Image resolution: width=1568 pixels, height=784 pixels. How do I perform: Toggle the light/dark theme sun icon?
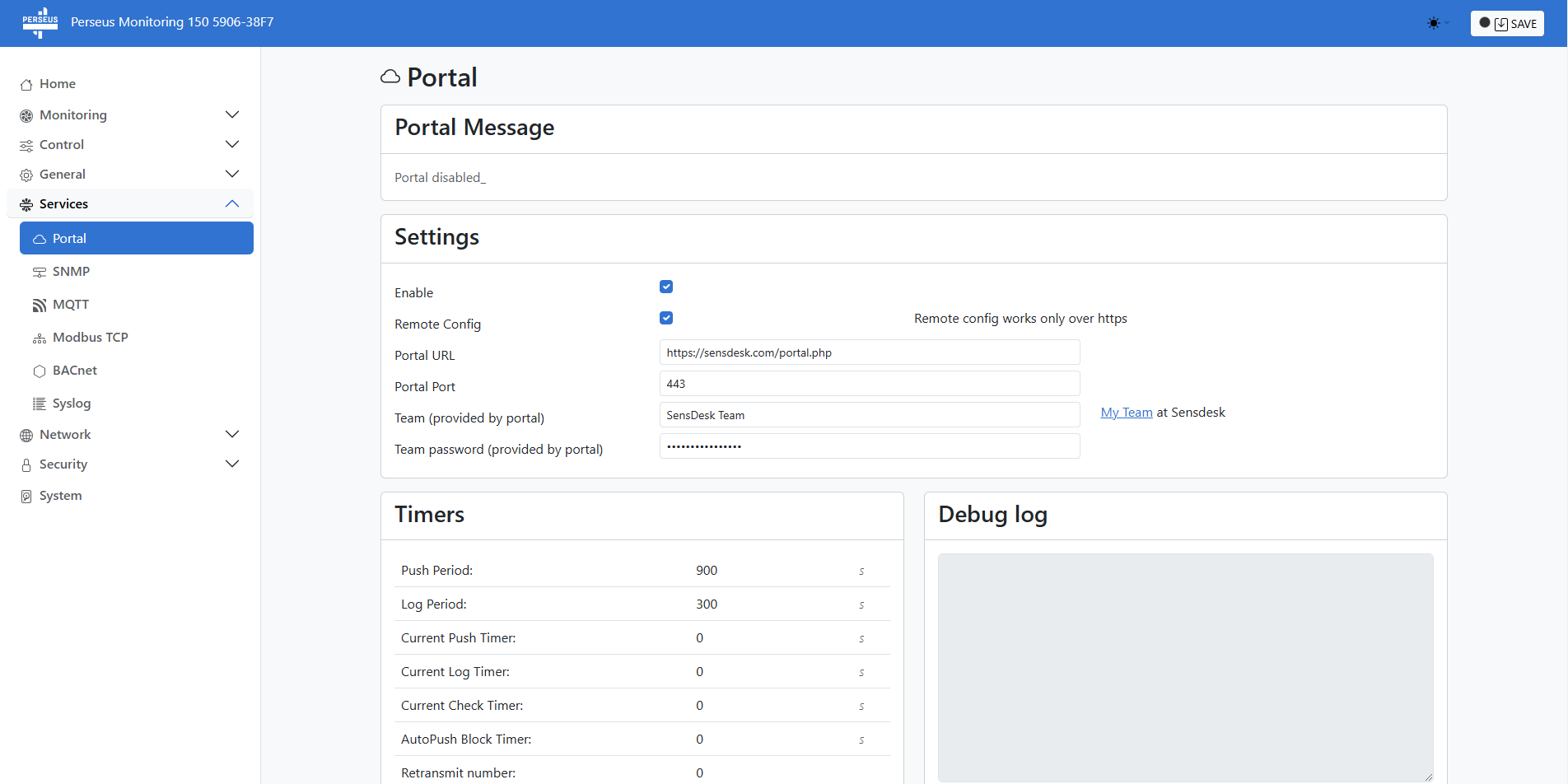pyautogui.click(x=1434, y=23)
